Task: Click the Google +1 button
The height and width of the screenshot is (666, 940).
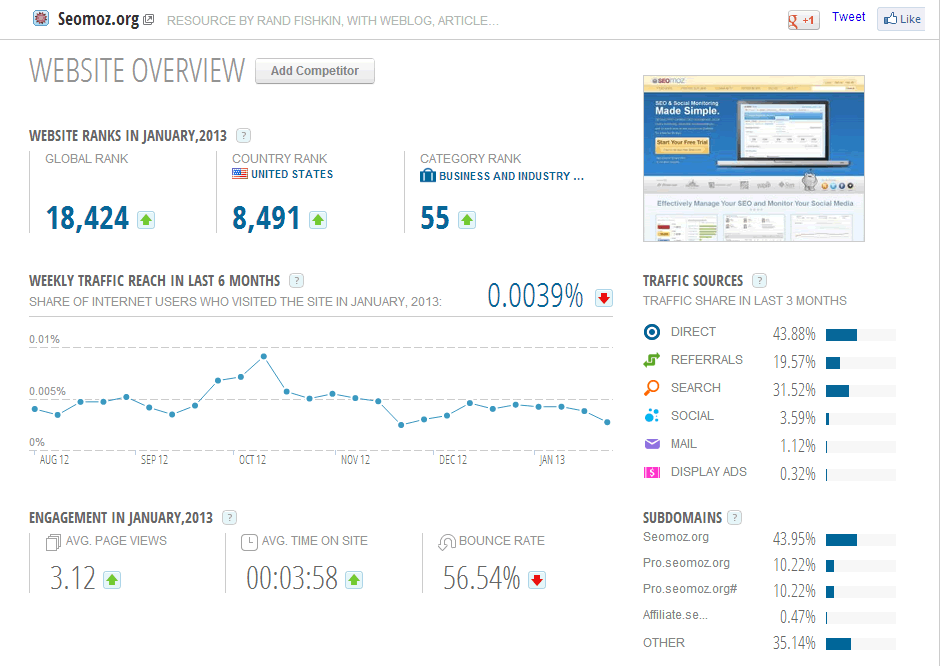Action: pyautogui.click(x=804, y=19)
